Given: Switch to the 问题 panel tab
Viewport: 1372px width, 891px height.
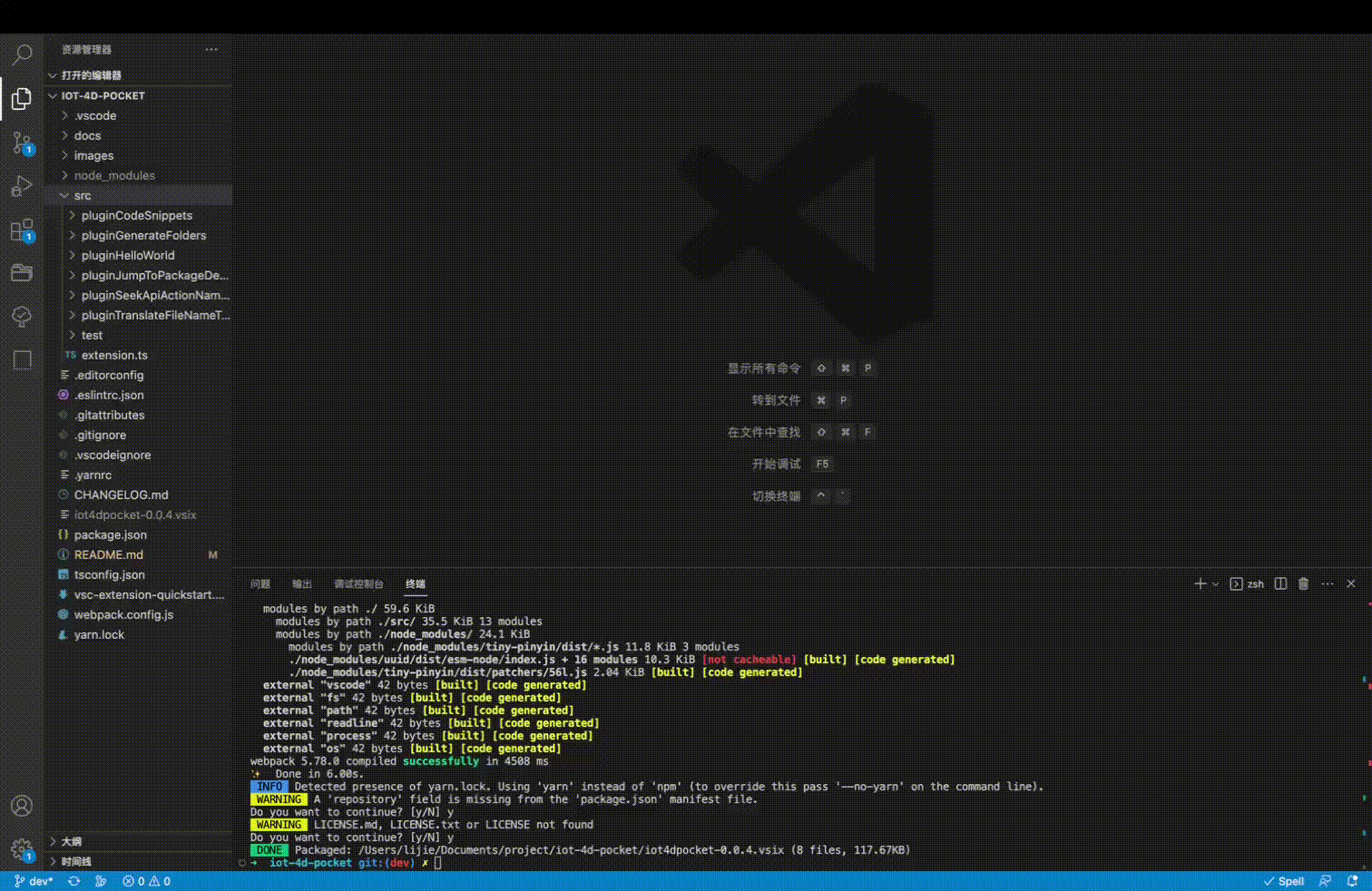Looking at the screenshot, I should tap(261, 583).
